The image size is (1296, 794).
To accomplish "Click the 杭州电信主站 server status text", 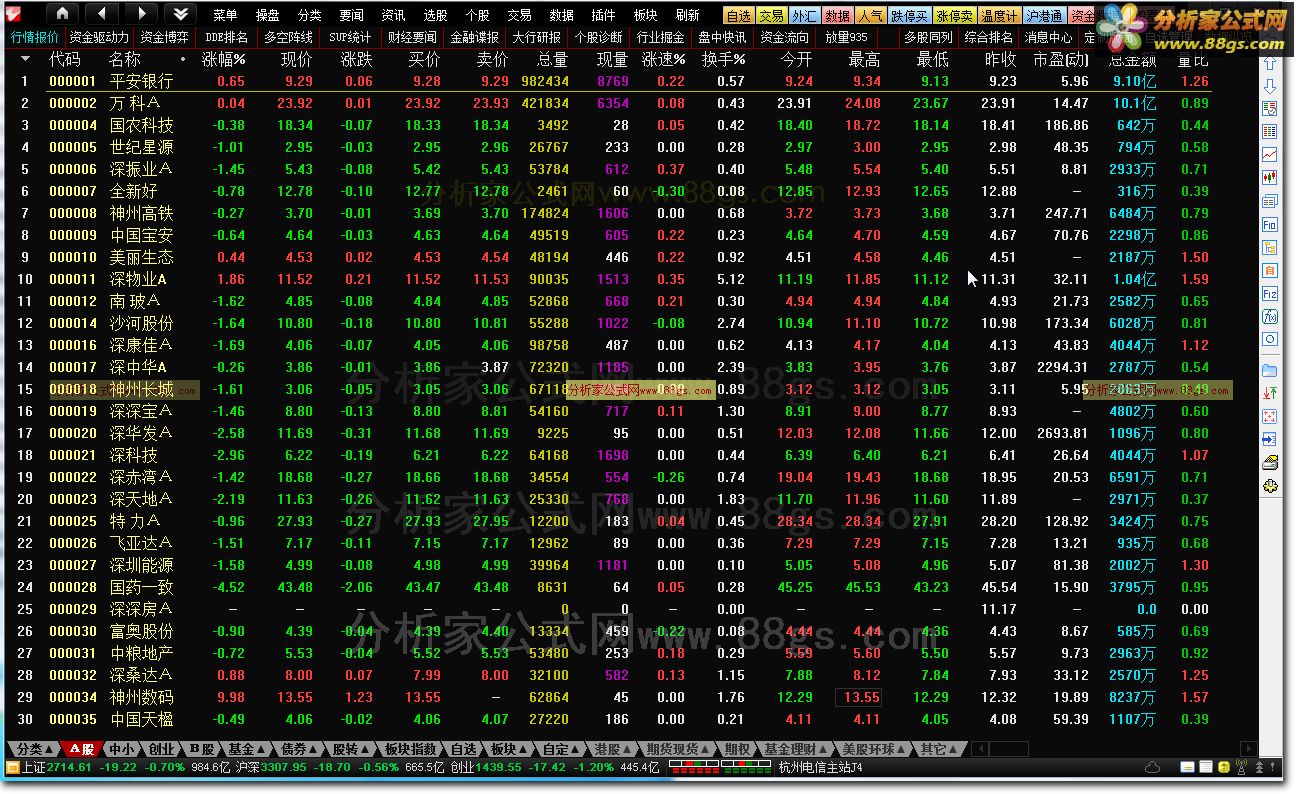I will (820, 768).
